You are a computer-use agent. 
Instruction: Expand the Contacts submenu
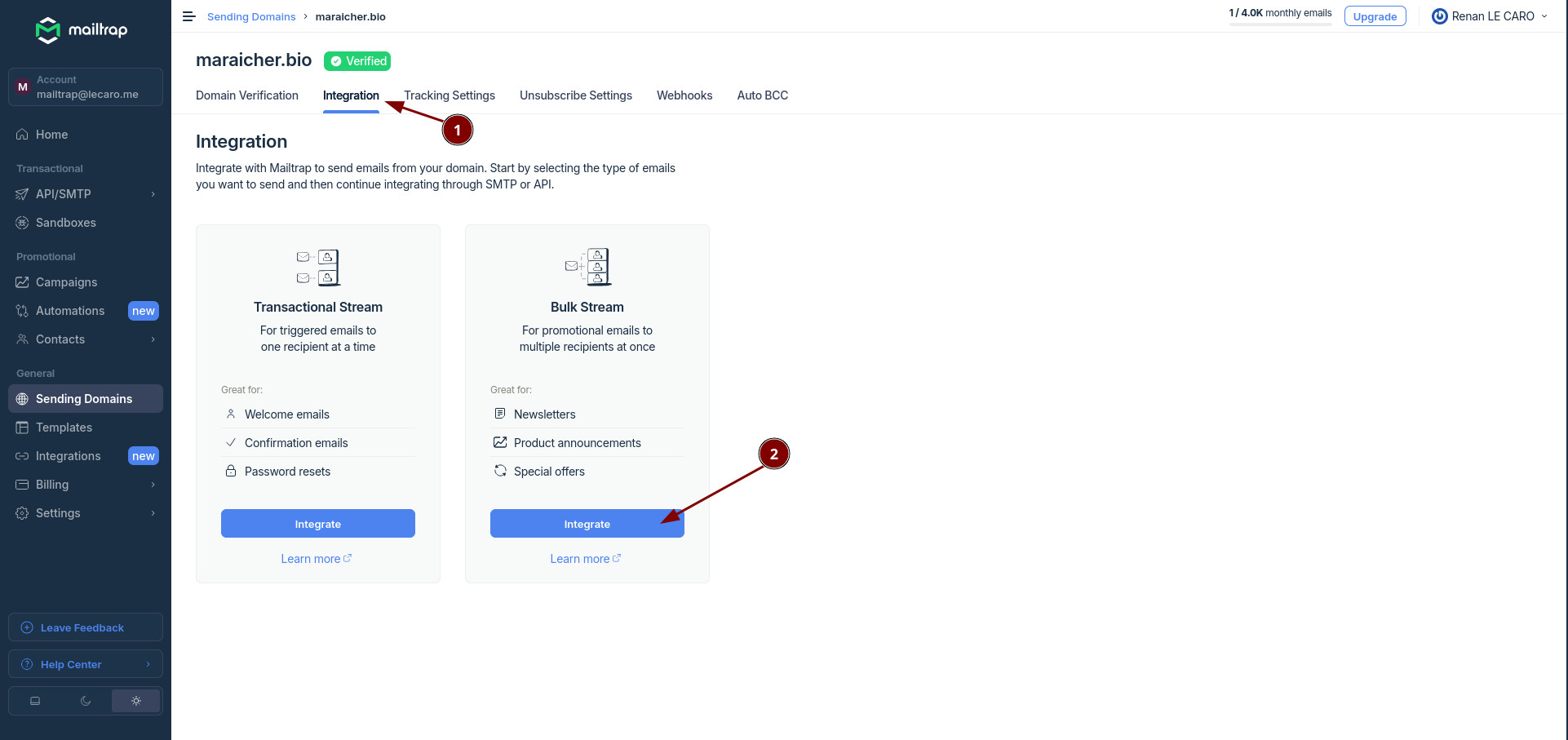click(153, 339)
